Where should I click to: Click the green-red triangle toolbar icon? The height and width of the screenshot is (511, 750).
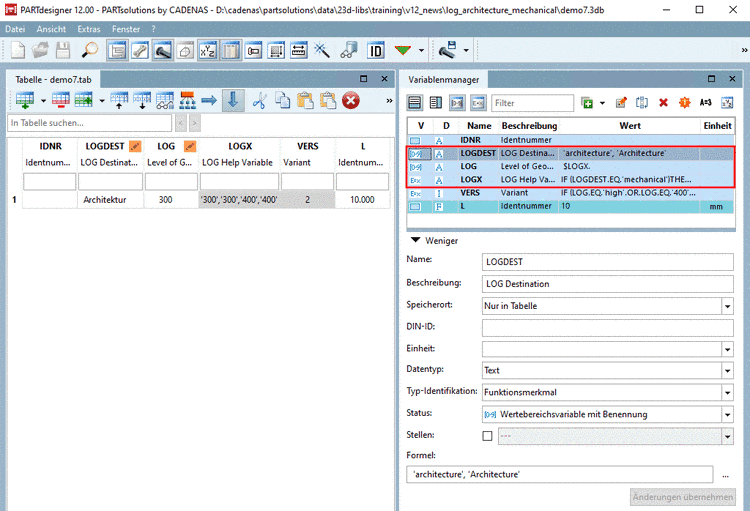[x=403, y=50]
